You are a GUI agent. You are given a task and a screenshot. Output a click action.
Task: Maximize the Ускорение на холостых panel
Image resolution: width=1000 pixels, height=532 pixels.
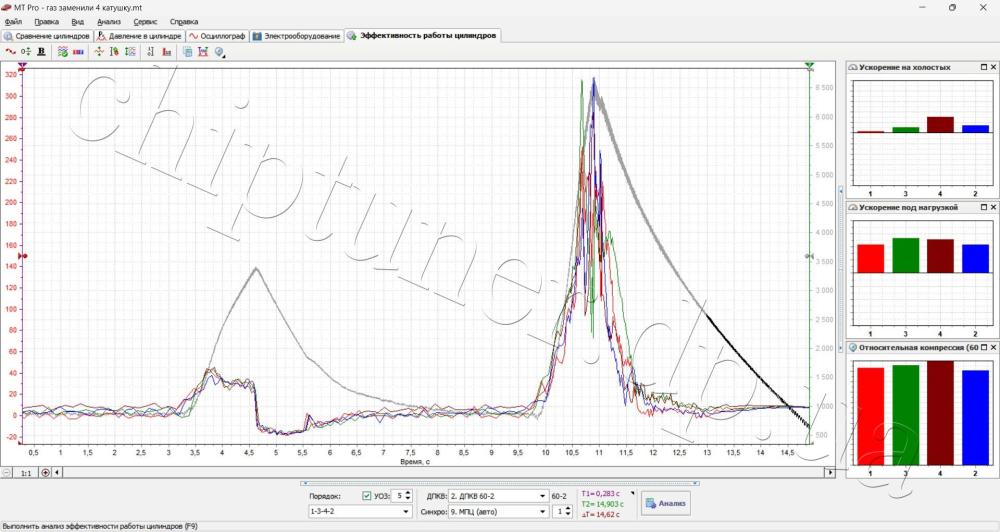(983, 67)
